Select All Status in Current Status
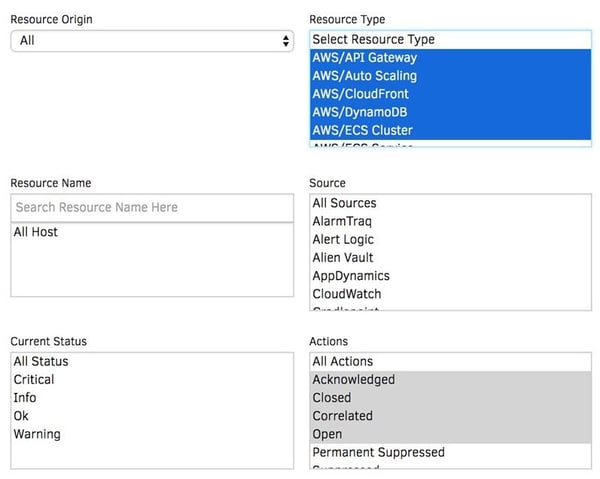The image size is (600, 479). (152, 362)
